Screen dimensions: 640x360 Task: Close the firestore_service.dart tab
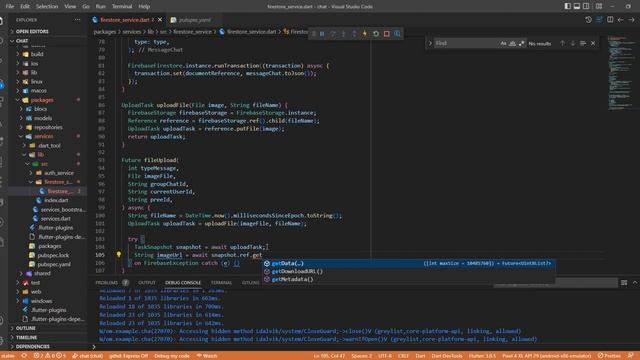coord(160,20)
